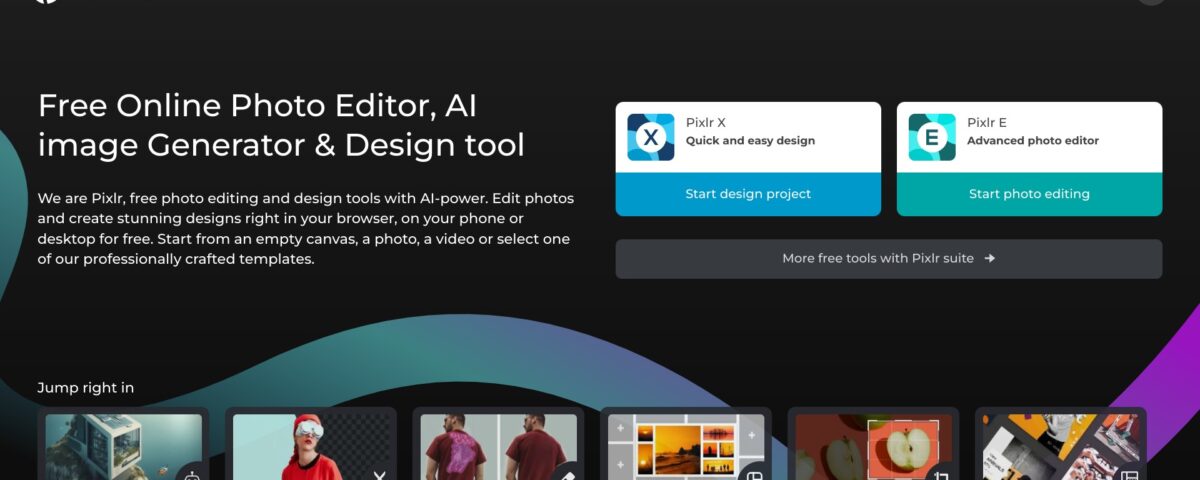
Task: Open the floating cube house thumbnail
Action: 110,445
